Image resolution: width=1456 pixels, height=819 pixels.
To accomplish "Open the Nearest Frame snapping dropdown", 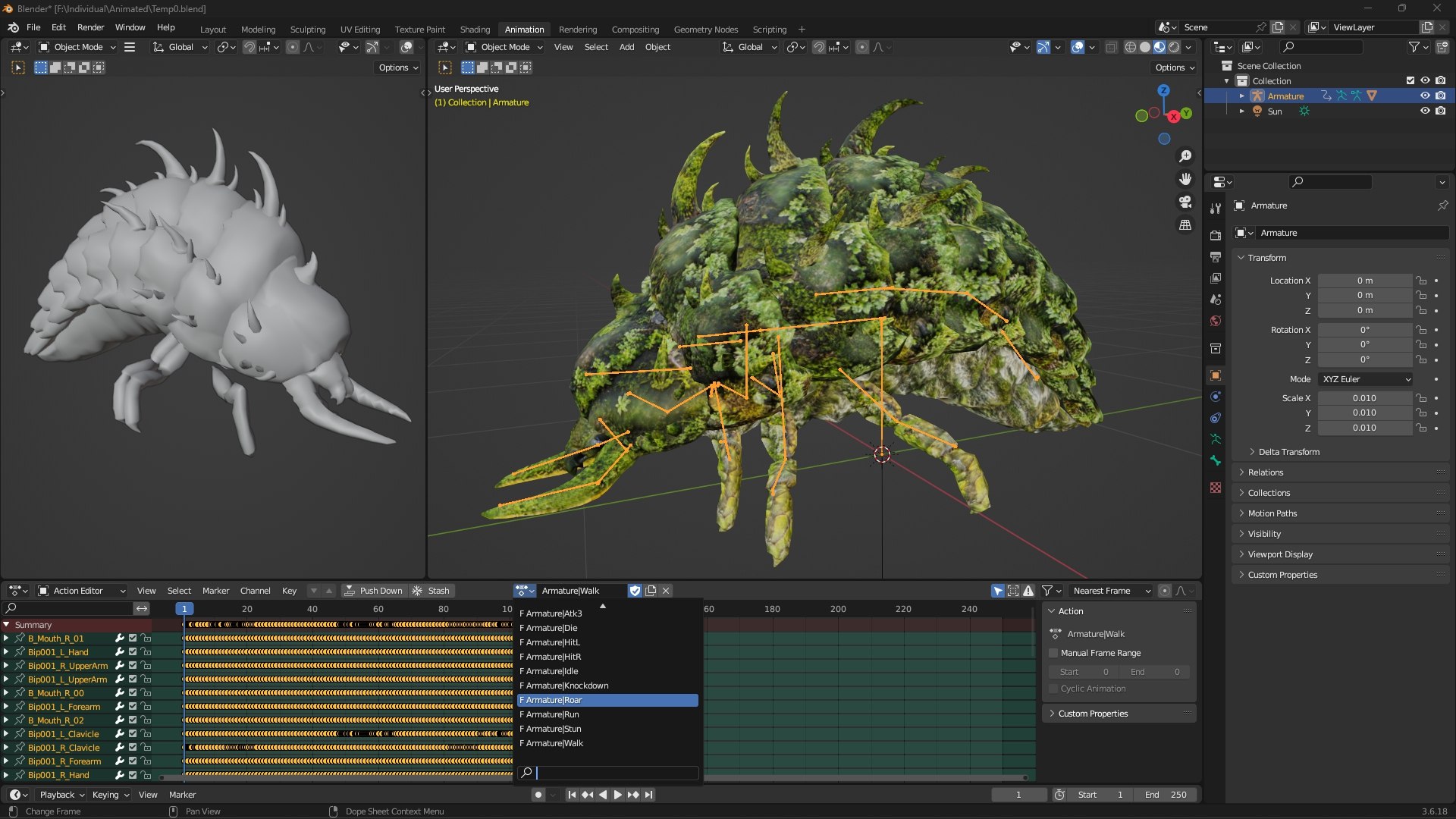I will pos(1111,591).
